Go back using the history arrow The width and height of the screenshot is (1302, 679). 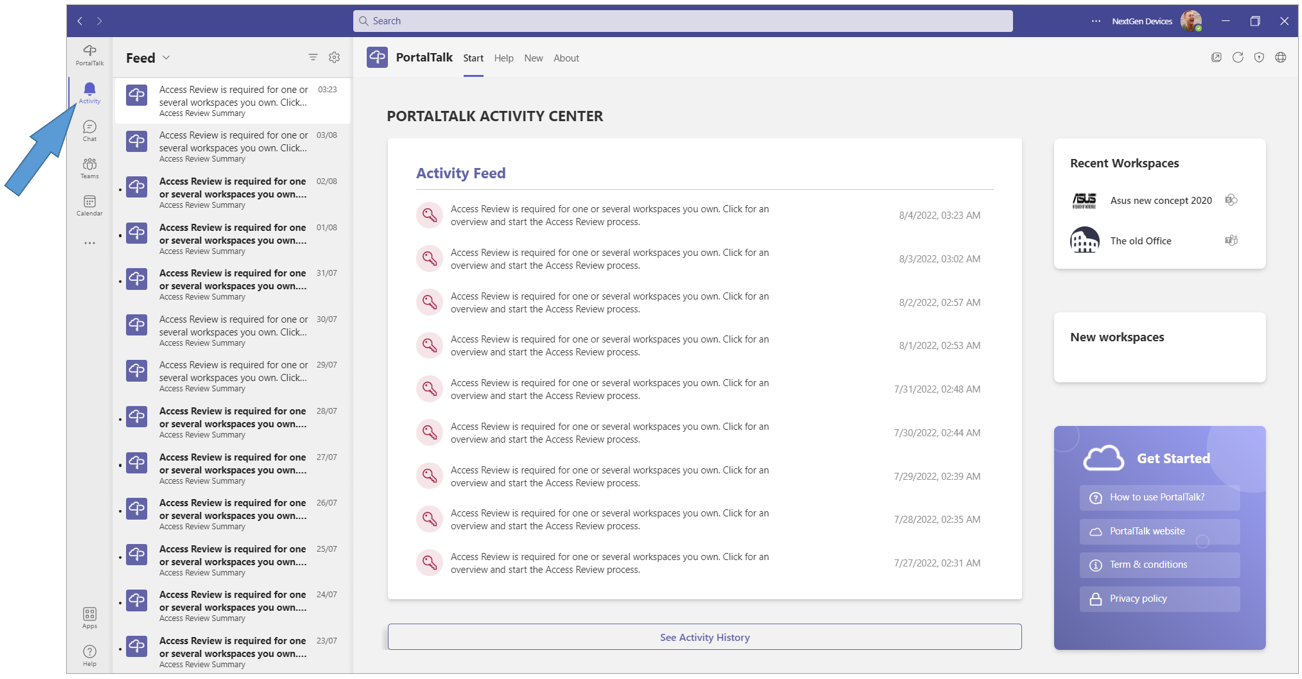[81, 21]
